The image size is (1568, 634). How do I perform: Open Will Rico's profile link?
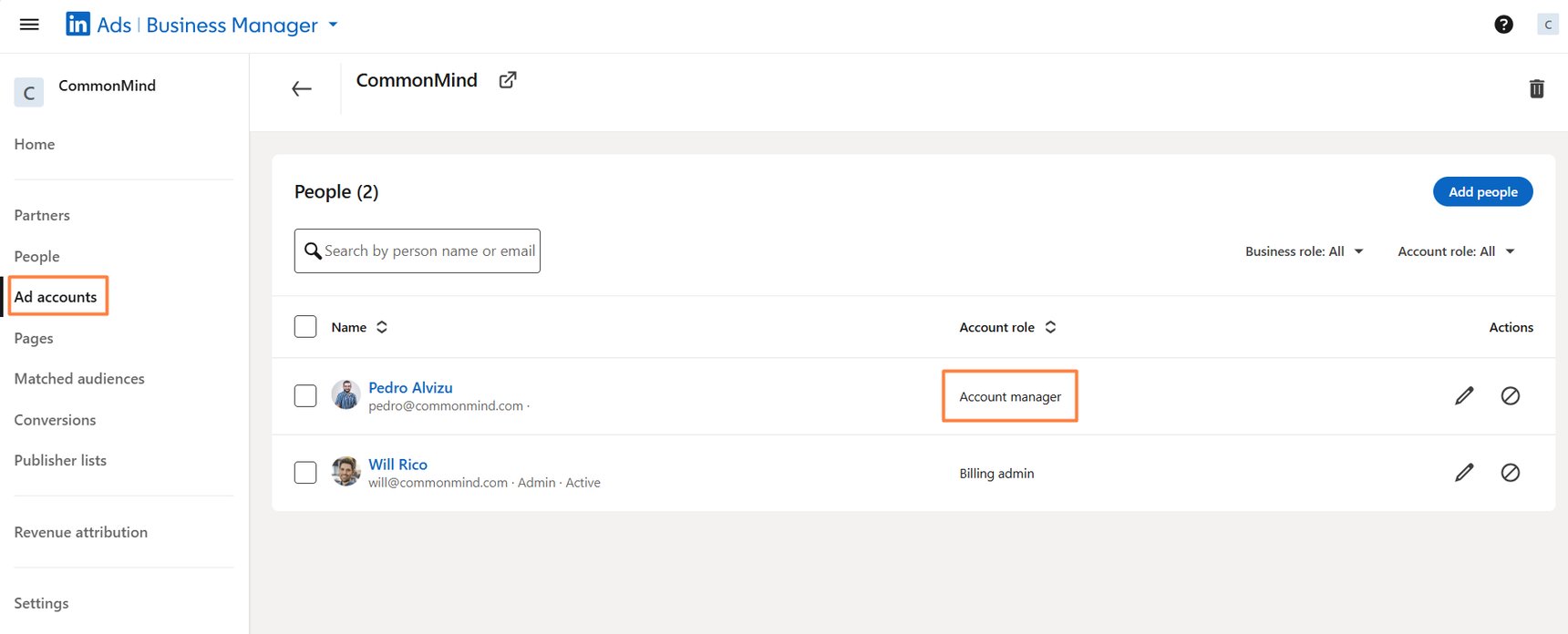tap(397, 464)
